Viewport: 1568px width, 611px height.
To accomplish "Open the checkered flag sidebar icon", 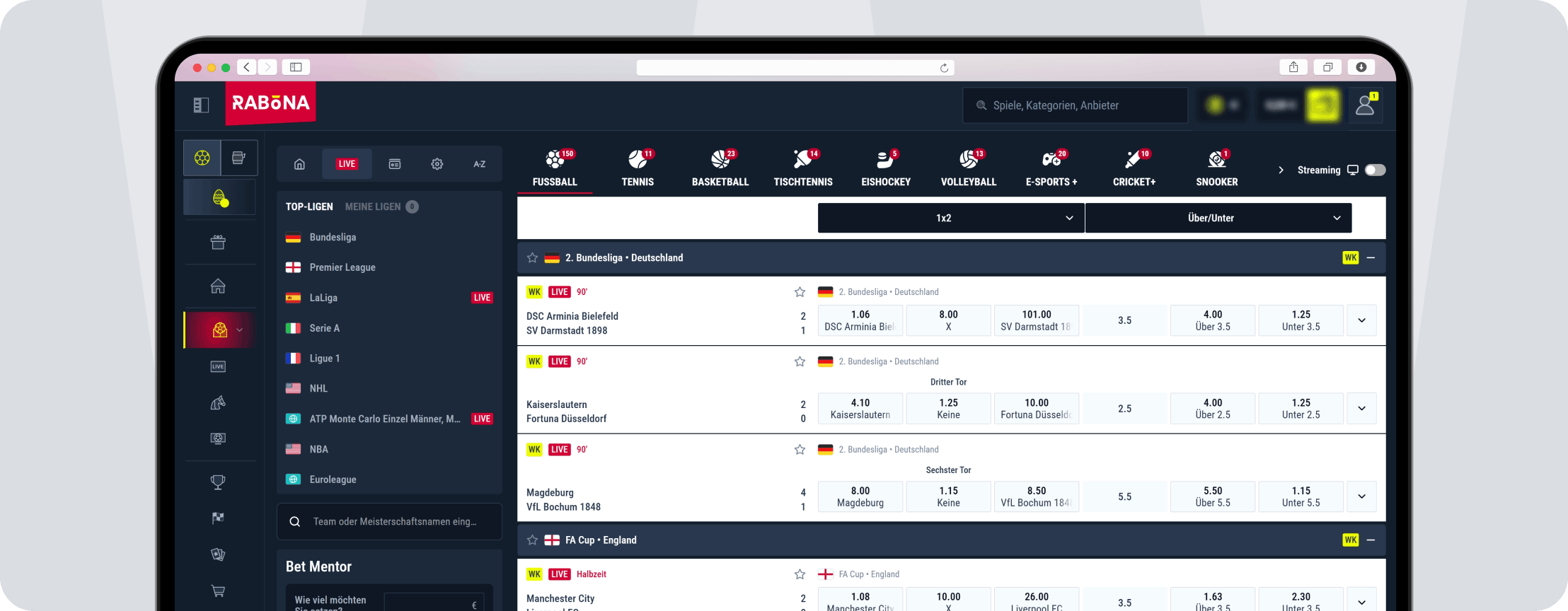I will pyautogui.click(x=218, y=518).
